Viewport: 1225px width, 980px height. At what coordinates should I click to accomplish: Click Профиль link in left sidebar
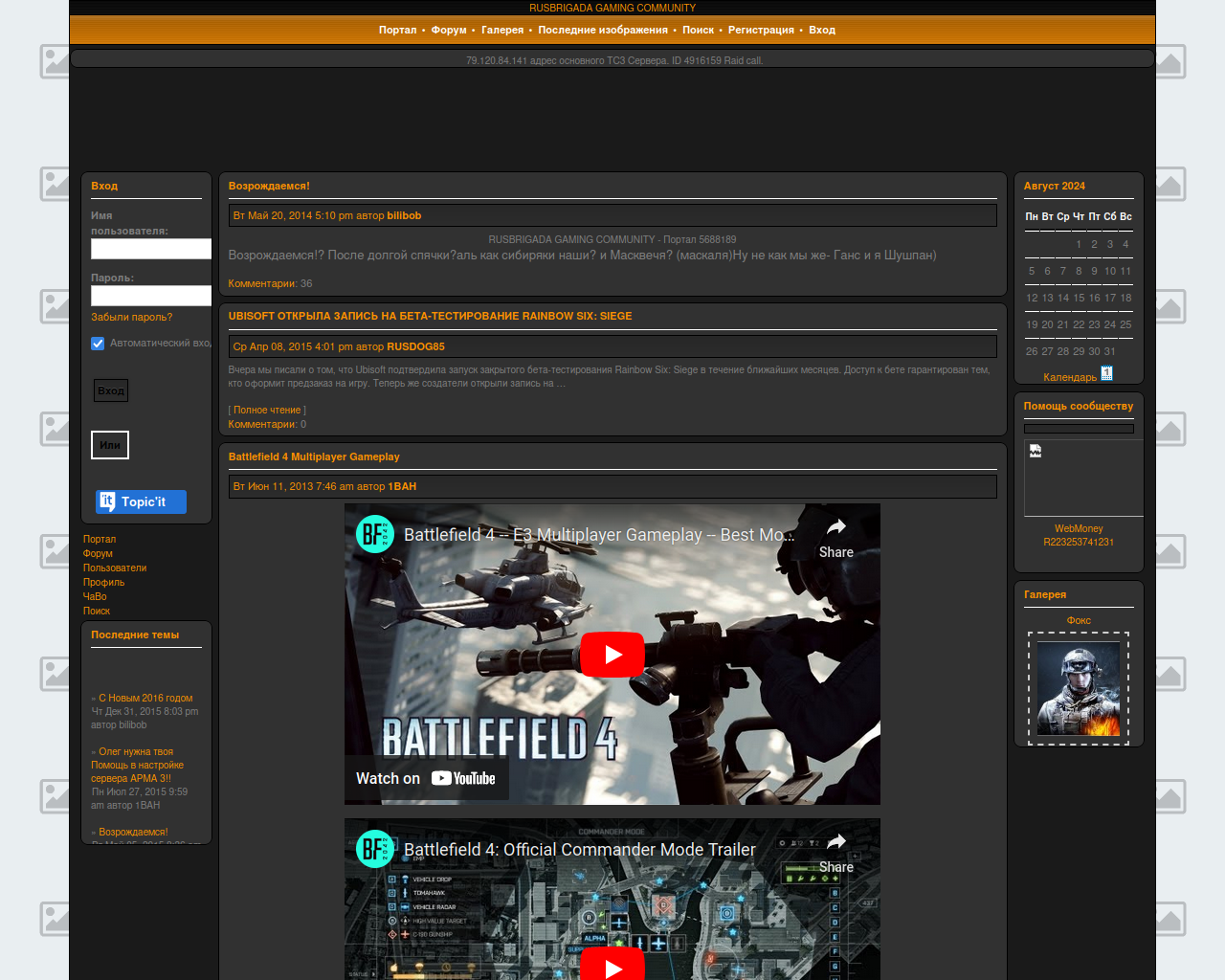[103, 582]
